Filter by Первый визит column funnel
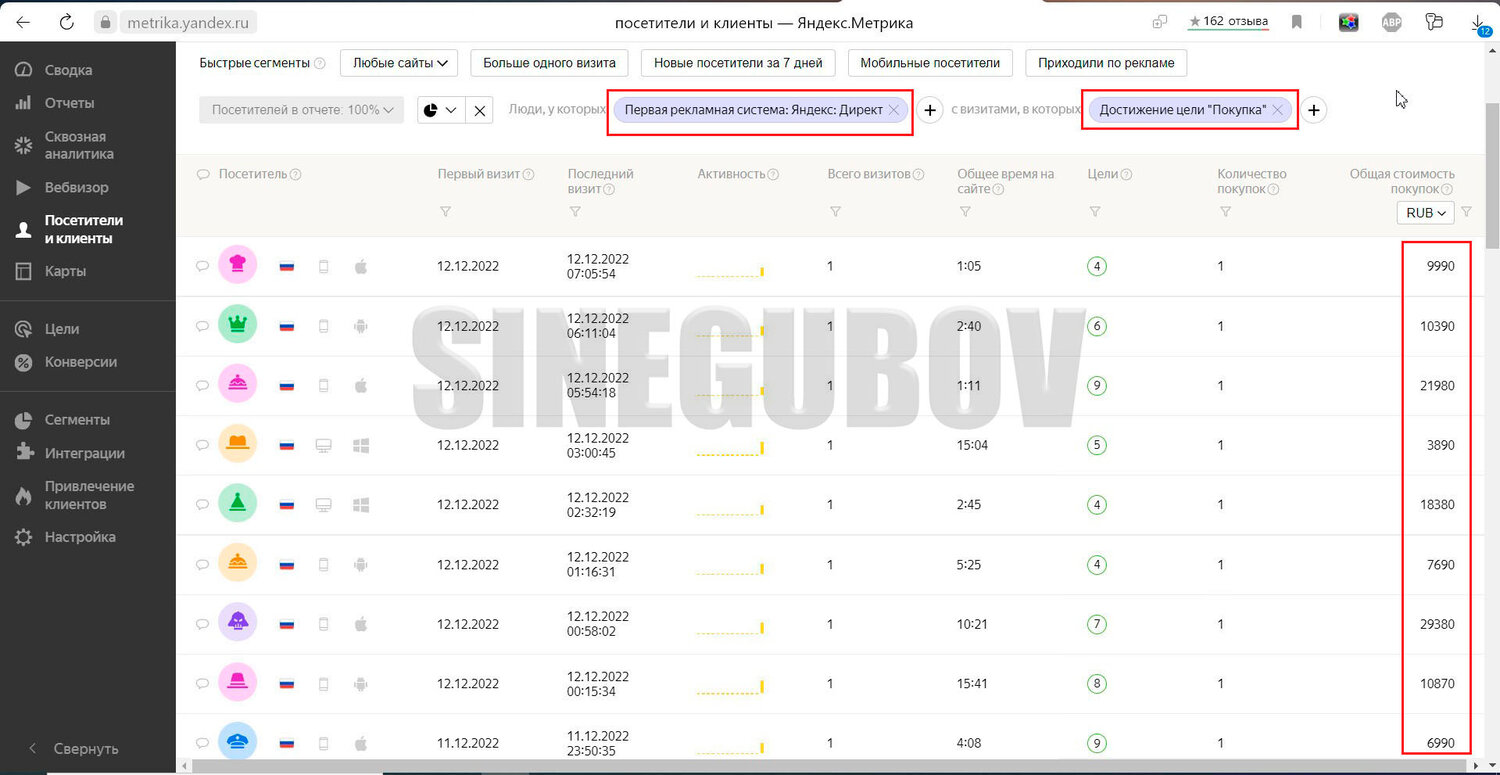The image size is (1500, 775). 445,211
